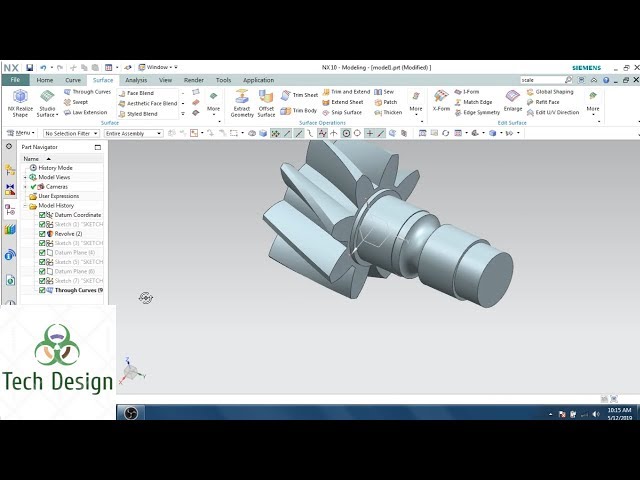Switch to the Render tab
The width and height of the screenshot is (640, 480).
click(193, 80)
